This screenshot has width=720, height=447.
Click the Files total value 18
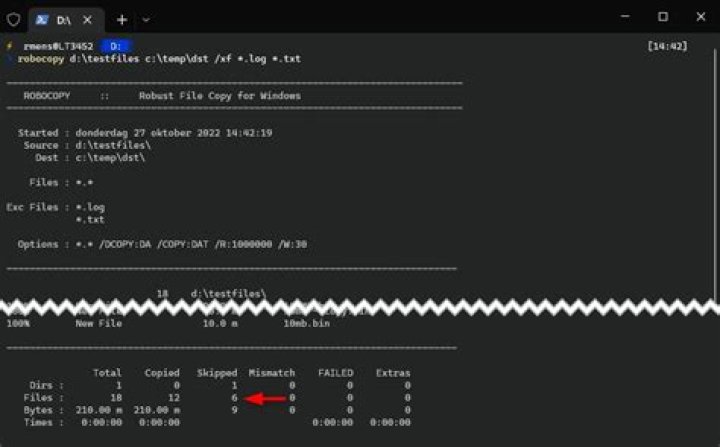coord(116,397)
